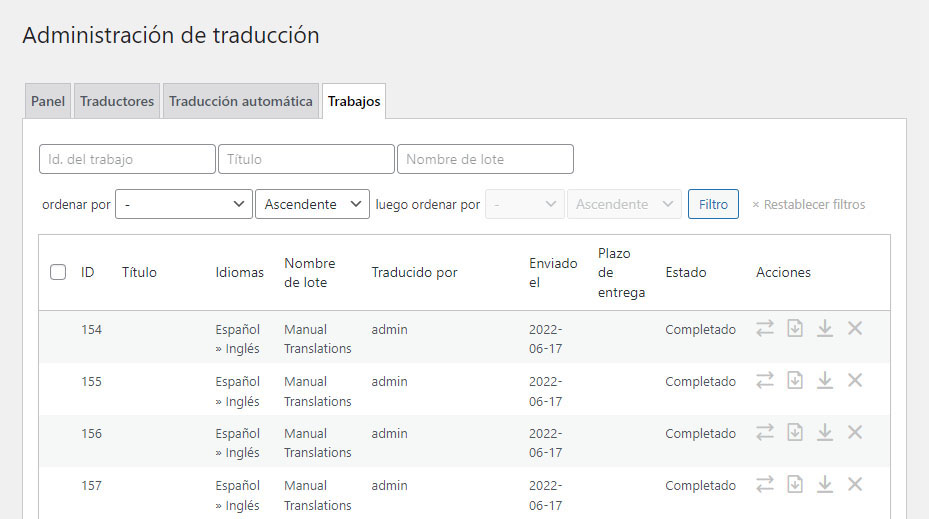The width and height of the screenshot is (929, 519).
Task: Click the swap arrows icon for job 157
Action: [x=765, y=485]
